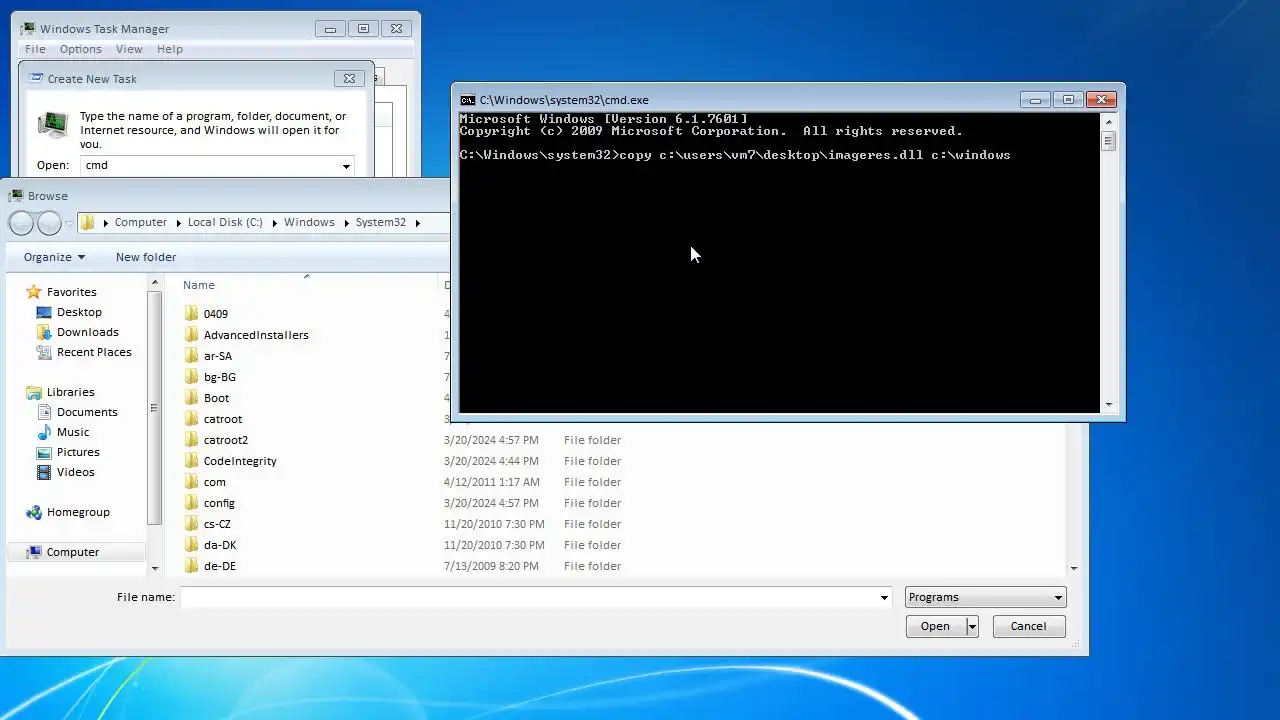The width and height of the screenshot is (1280, 720).
Task: Click New folder in Browse toolbar
Action: 146,257
